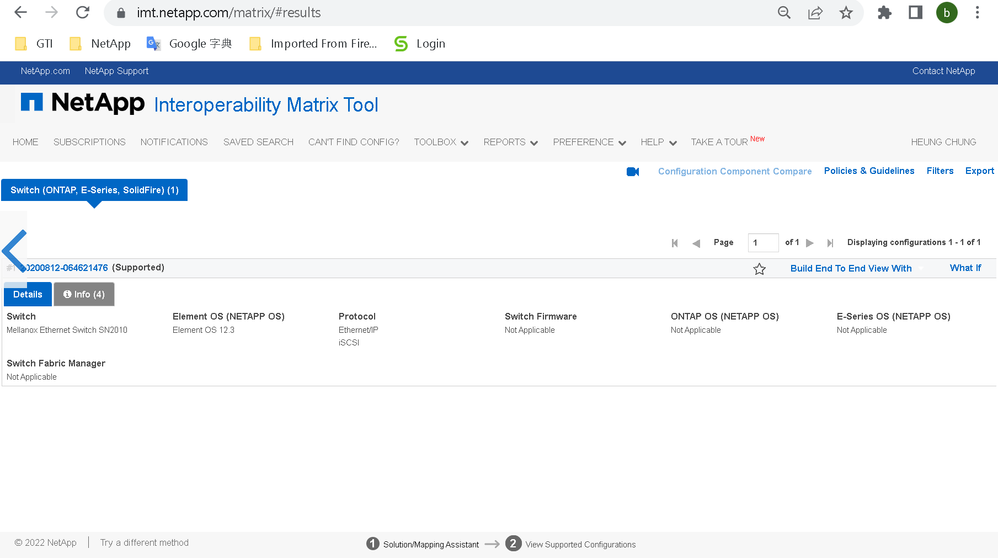This screenshot has height=558, width=998.
Task: Switch to the Info (4) tab
Action: tap(84, 294)
